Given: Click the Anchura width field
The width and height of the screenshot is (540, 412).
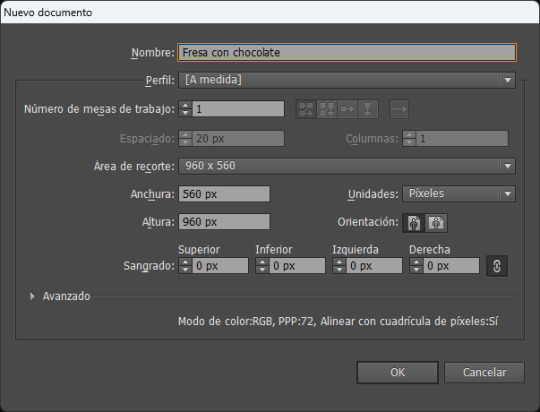Looking at the screenshot, I should tap(224, 194).
